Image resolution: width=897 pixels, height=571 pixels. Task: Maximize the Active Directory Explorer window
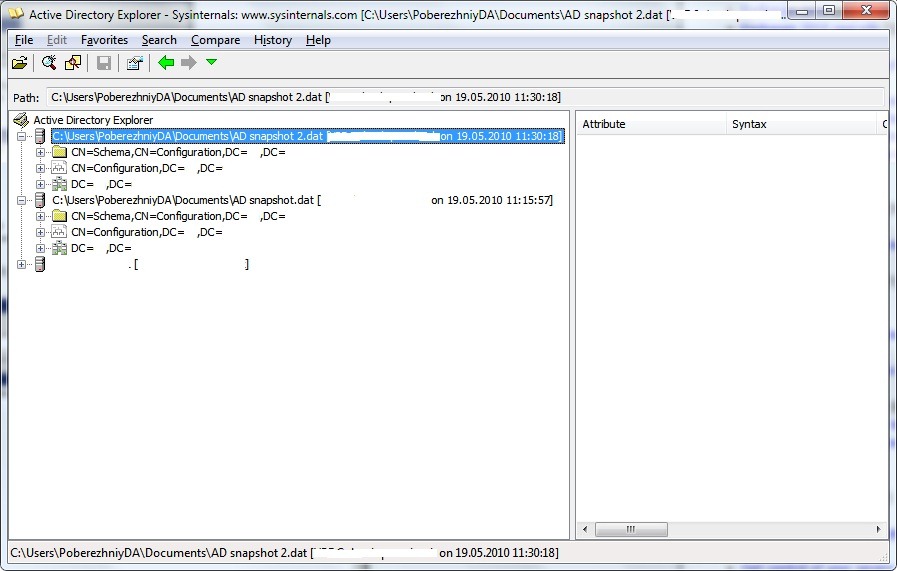point(828,11)
